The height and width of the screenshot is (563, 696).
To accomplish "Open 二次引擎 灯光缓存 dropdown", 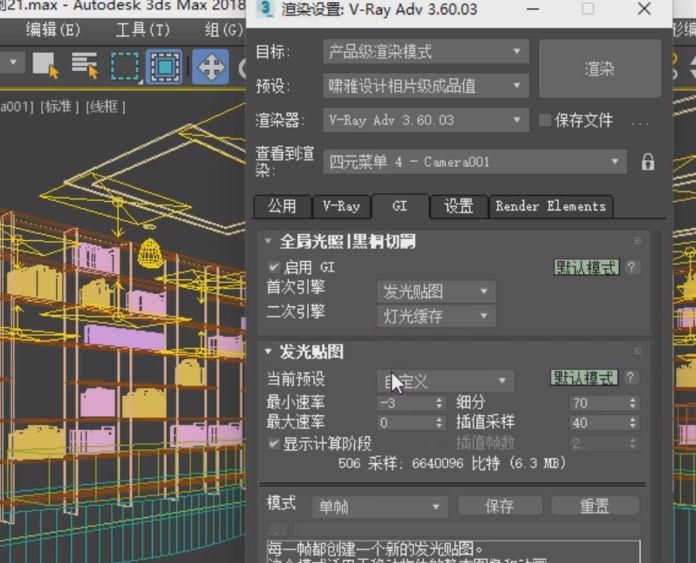I will pos(436,316).
